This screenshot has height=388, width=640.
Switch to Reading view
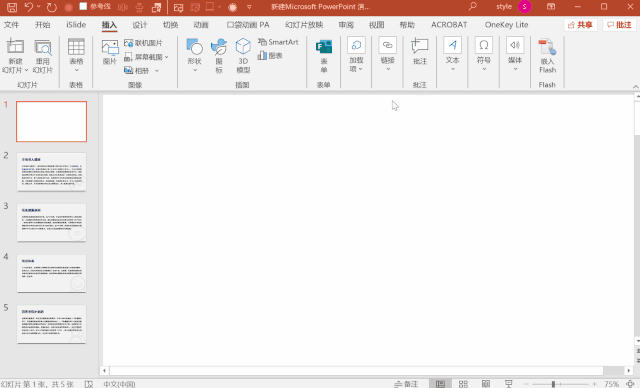click(x=486, y=384)
